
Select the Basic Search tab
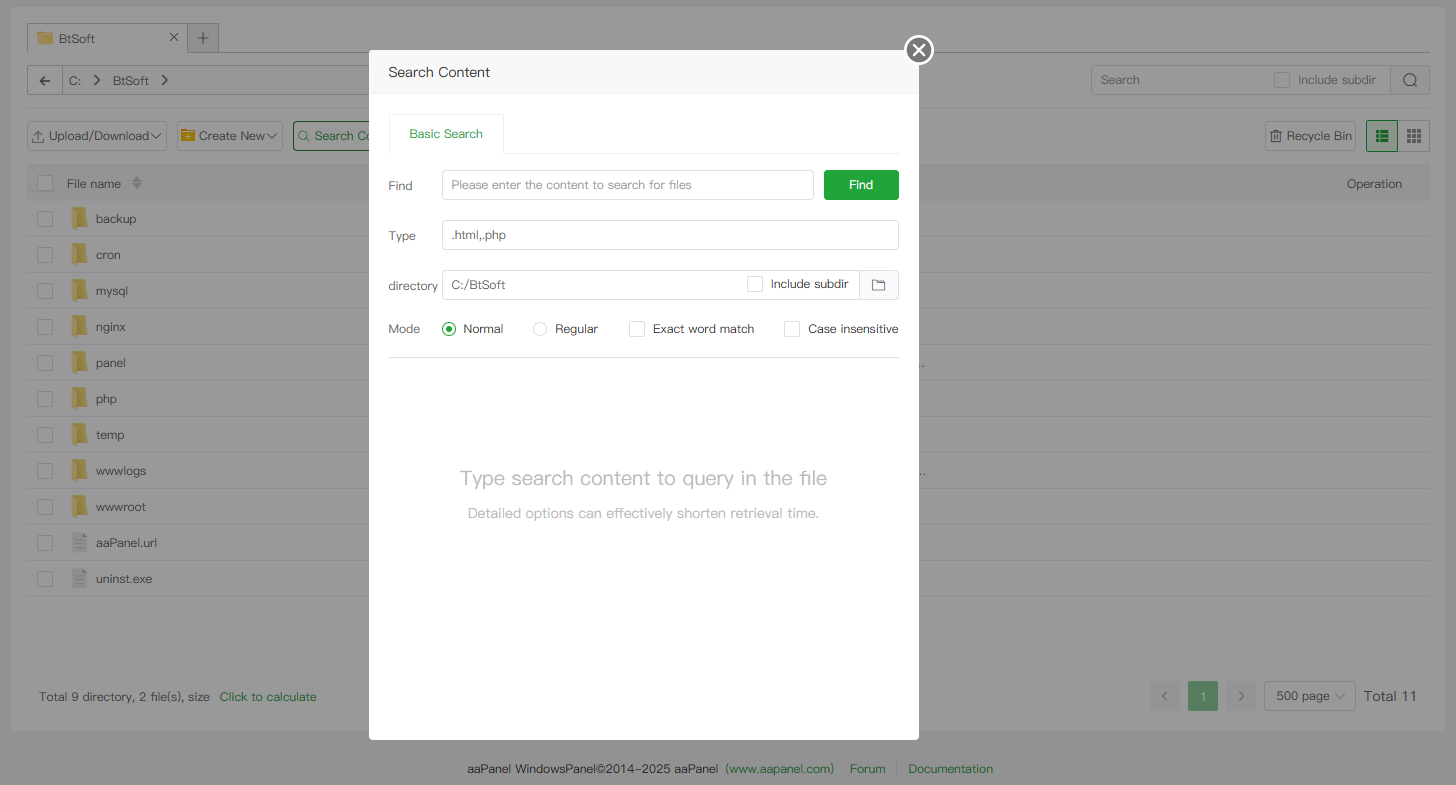click(446, 134)
